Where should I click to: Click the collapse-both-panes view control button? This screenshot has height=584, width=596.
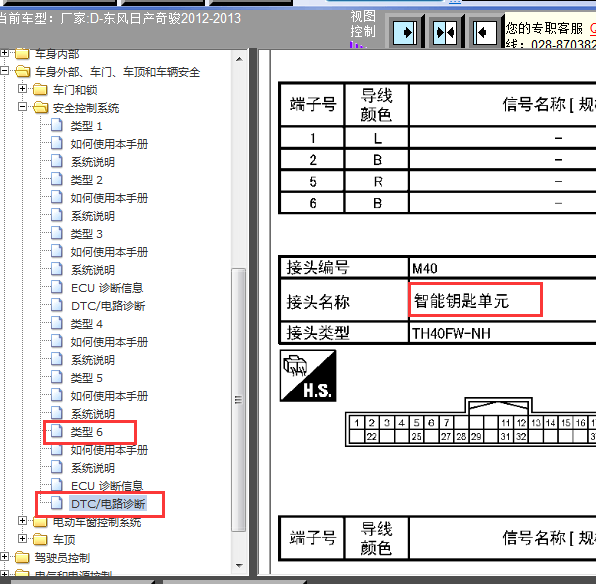(445, 32)
